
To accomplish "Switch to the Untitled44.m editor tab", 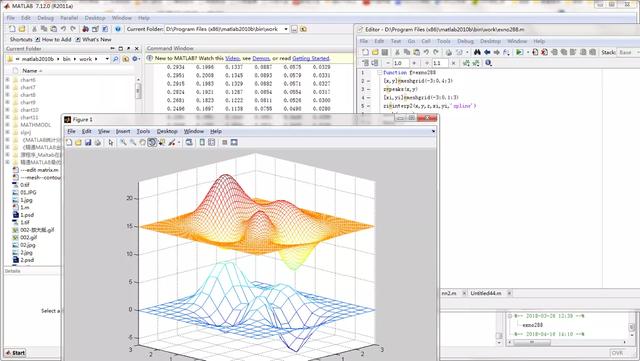I will pos(485,293).
